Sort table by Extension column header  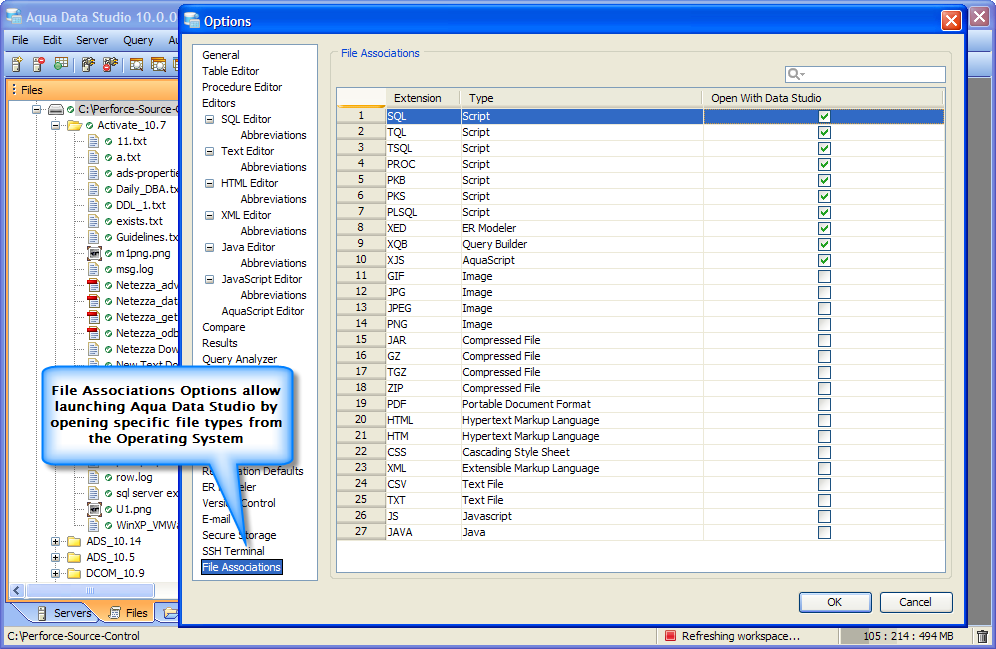pyautogui.click(x=422, y=98)
